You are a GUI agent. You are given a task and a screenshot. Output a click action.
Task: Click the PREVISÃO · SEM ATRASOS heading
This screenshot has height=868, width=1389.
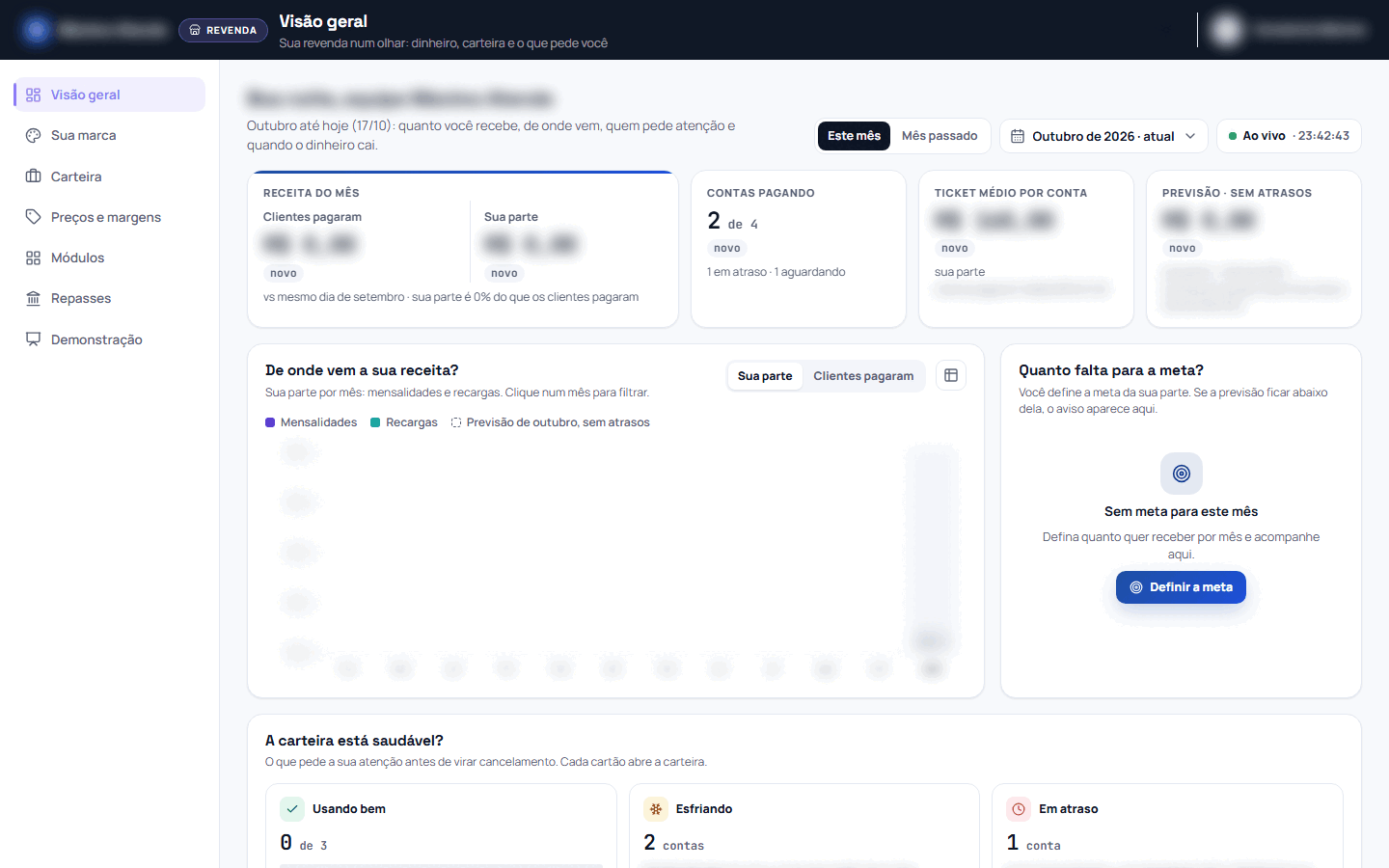(x=1237, y=193)
